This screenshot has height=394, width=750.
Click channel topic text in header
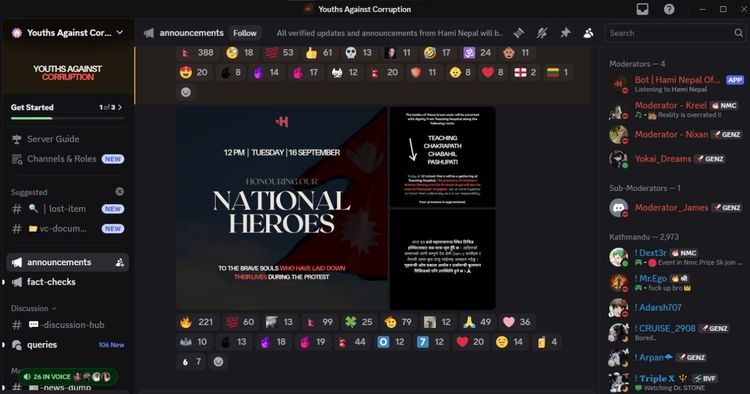[389, 33]
